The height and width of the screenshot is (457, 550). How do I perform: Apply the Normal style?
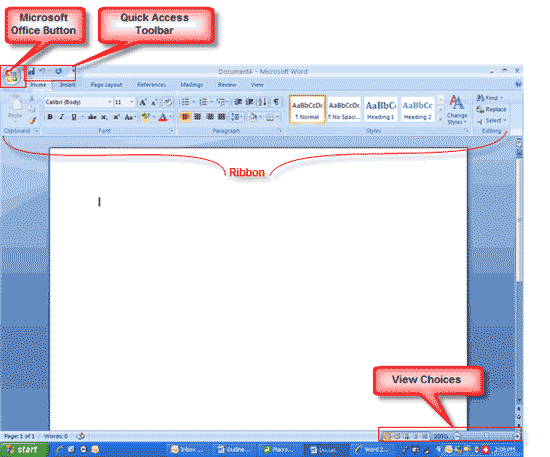(x=307, y=109)
